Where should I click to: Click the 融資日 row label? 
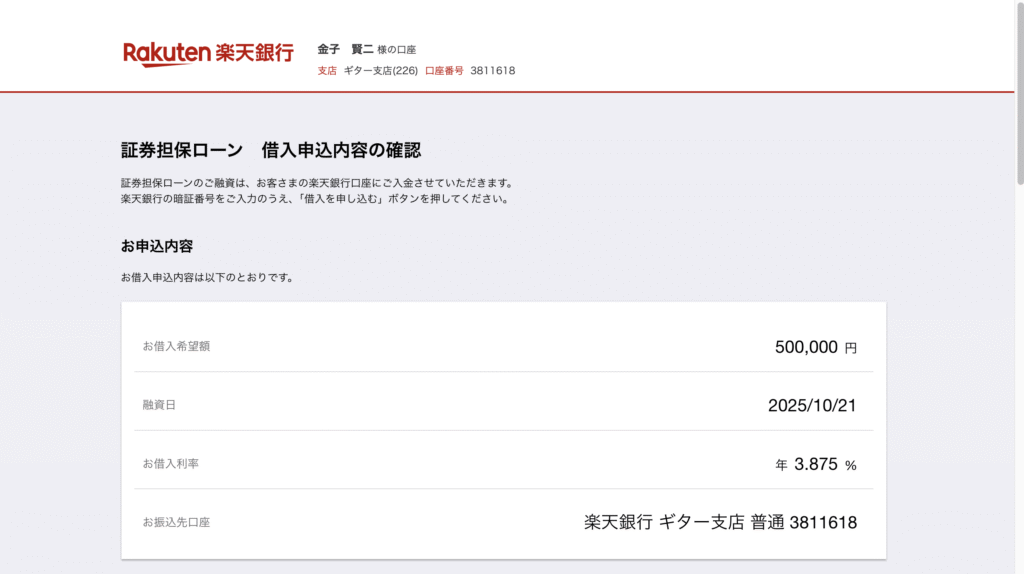point(159,405)
